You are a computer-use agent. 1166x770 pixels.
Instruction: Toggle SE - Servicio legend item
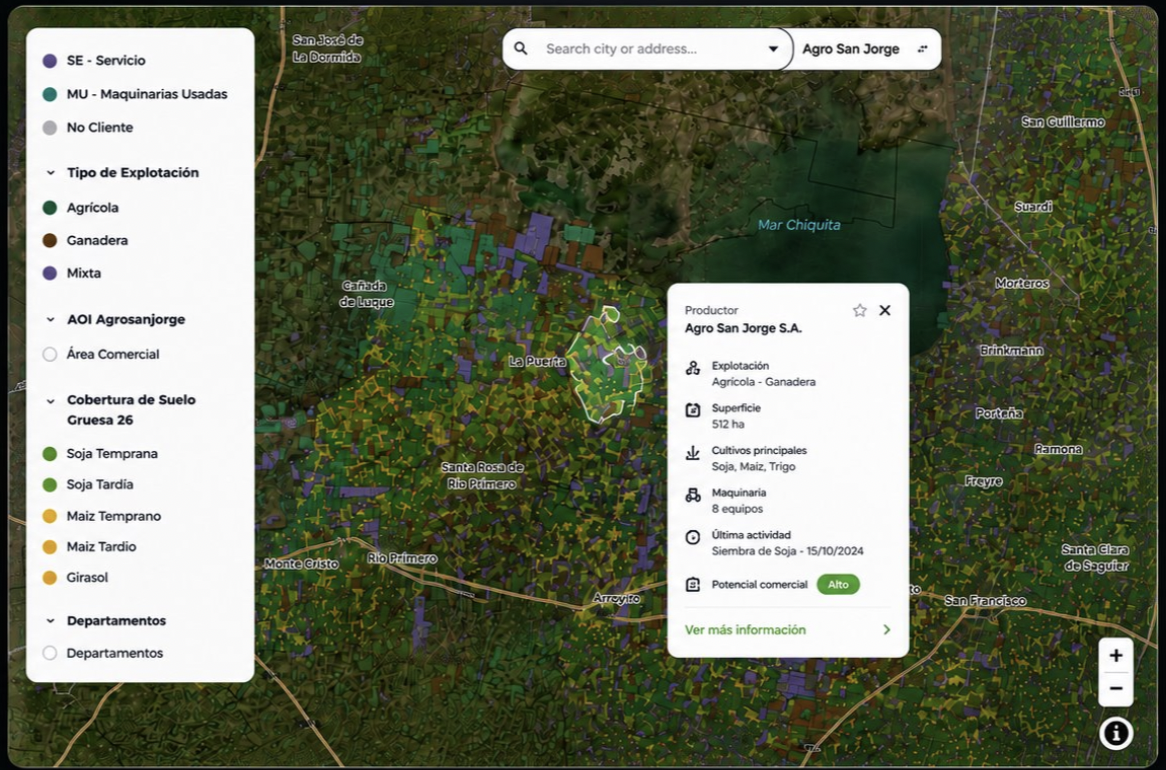[x=94, y=60]
